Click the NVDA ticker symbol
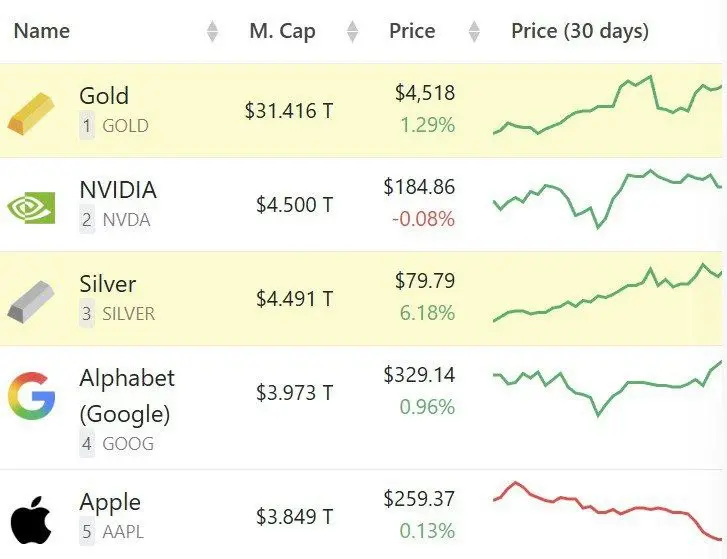Viewport: 727px width, 559px height. coord(126,220)
